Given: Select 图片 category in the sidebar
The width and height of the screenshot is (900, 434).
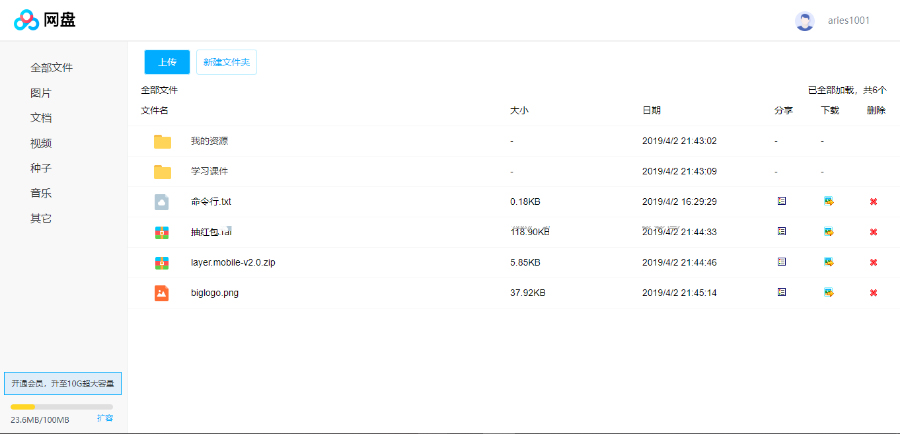Looking at the screenshot, I should click(41, 93).
